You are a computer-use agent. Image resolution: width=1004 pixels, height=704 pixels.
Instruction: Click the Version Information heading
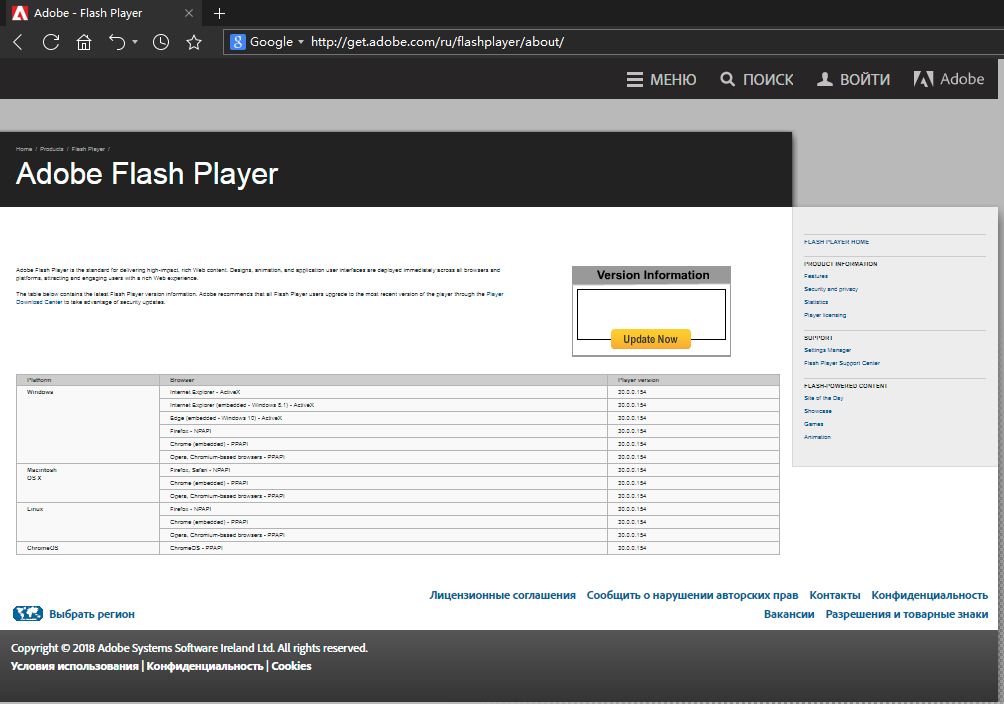pos(652,275)
